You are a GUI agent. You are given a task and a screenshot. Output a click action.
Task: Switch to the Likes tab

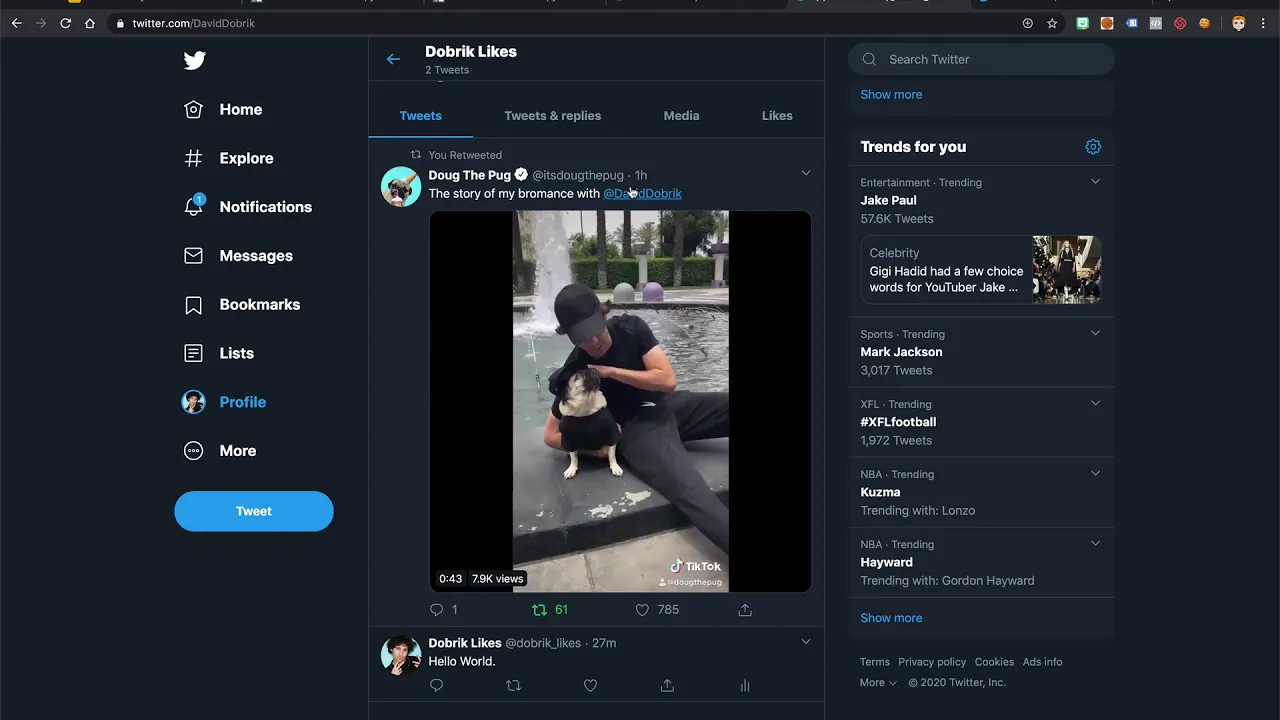777,116
